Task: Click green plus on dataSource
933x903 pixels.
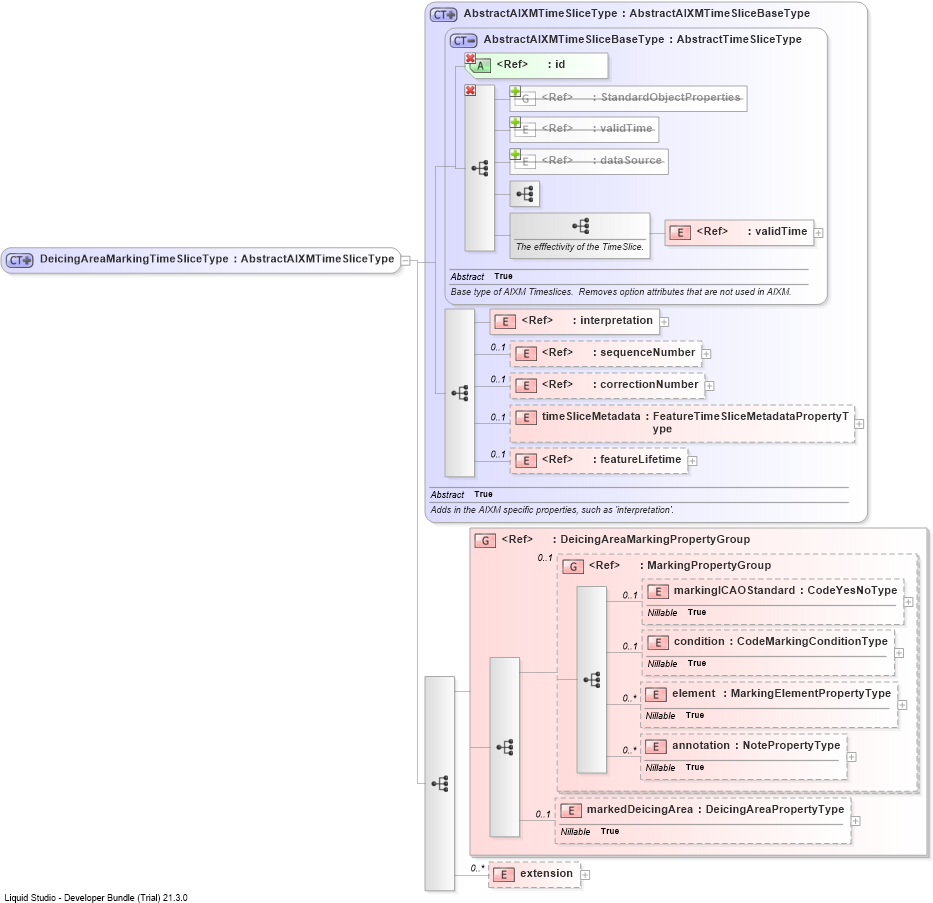Action: [515, 154]
